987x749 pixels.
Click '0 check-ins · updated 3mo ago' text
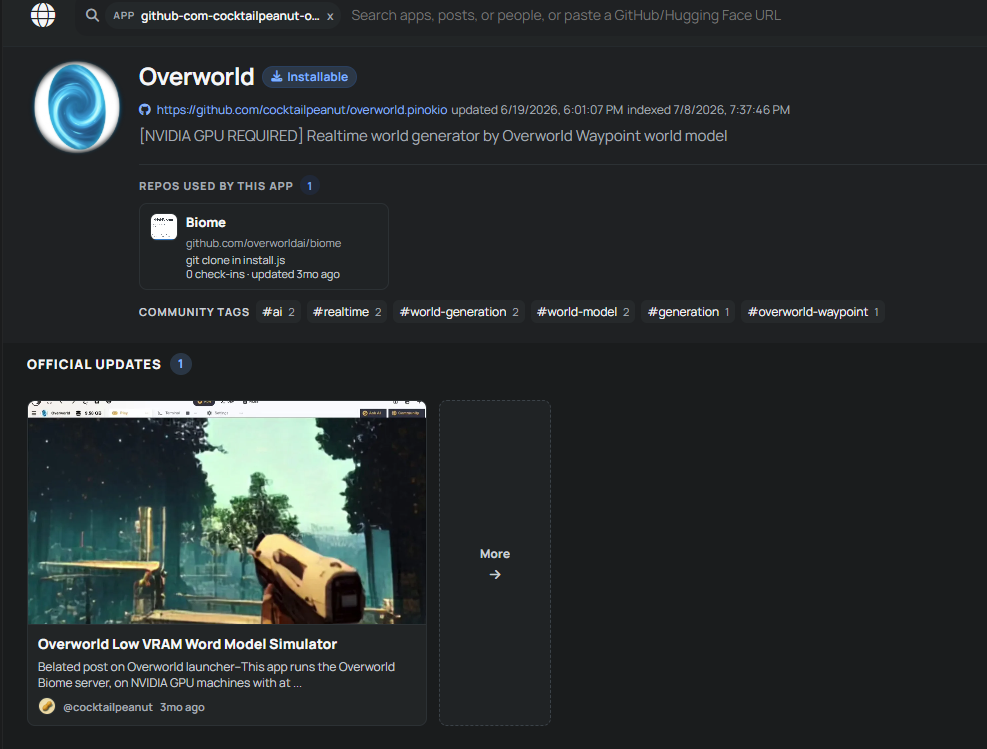[262, 274]
